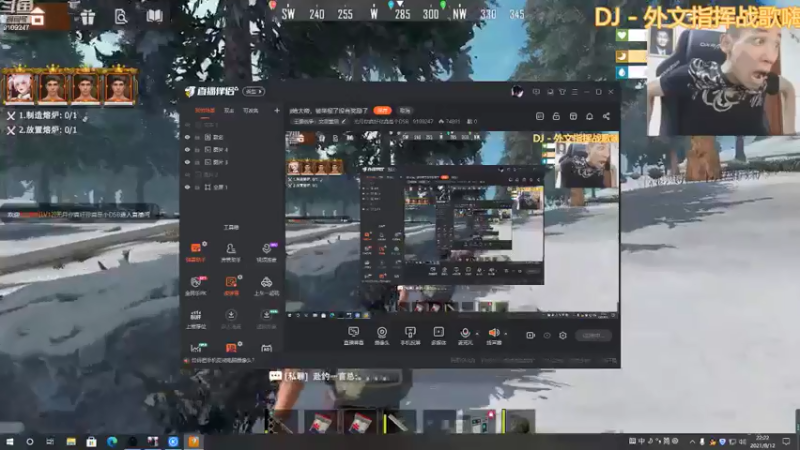Add a camera source in bottom bar

pyautogui.click(x=382, y=335)
